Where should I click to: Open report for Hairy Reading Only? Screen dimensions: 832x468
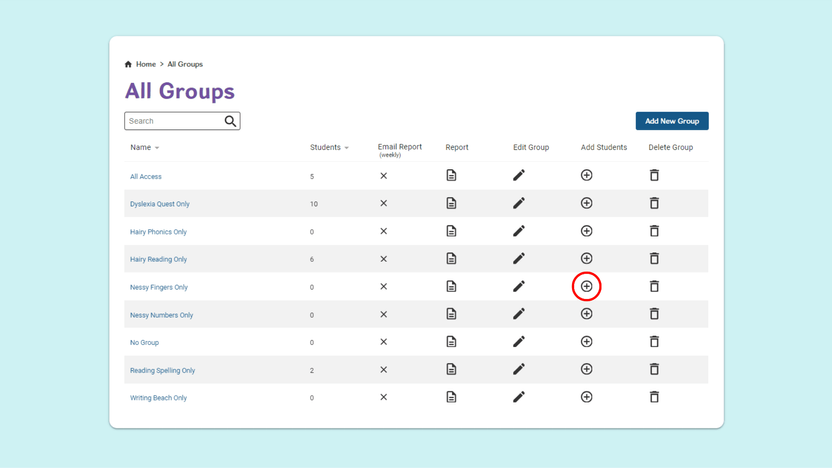click(x=451, y=258)
